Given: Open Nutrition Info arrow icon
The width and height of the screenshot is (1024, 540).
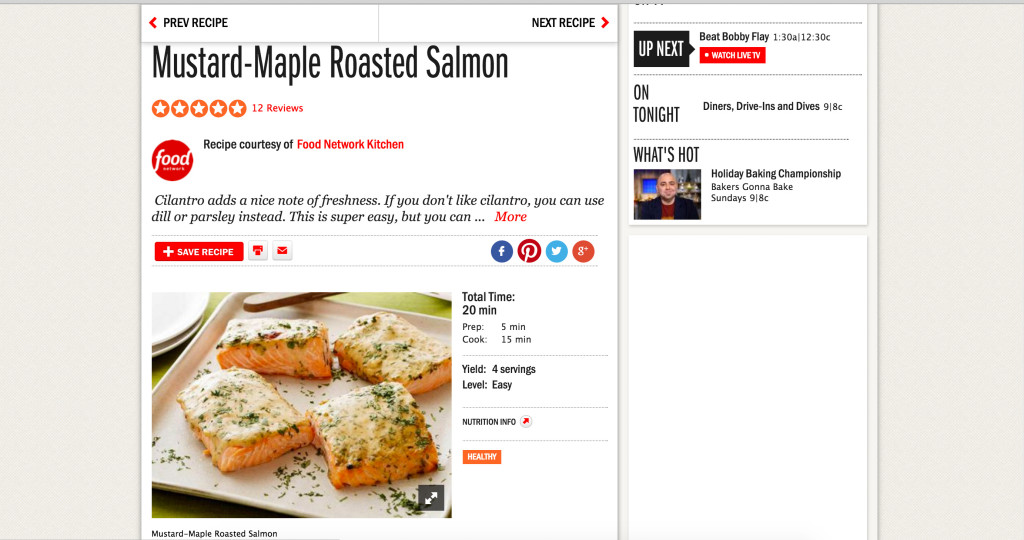Looking at the screenshot, I should point(526,422).
